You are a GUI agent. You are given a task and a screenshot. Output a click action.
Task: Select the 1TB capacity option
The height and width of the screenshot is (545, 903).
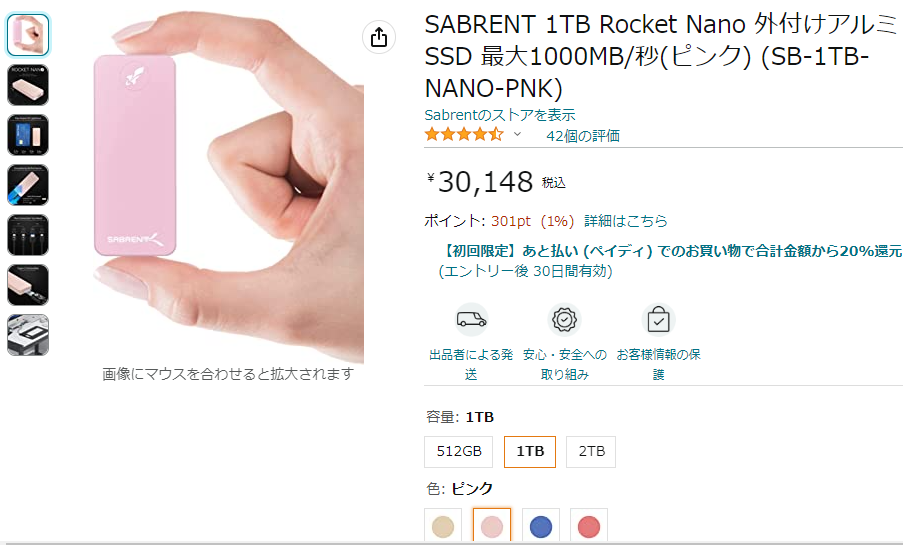[530, 451]
